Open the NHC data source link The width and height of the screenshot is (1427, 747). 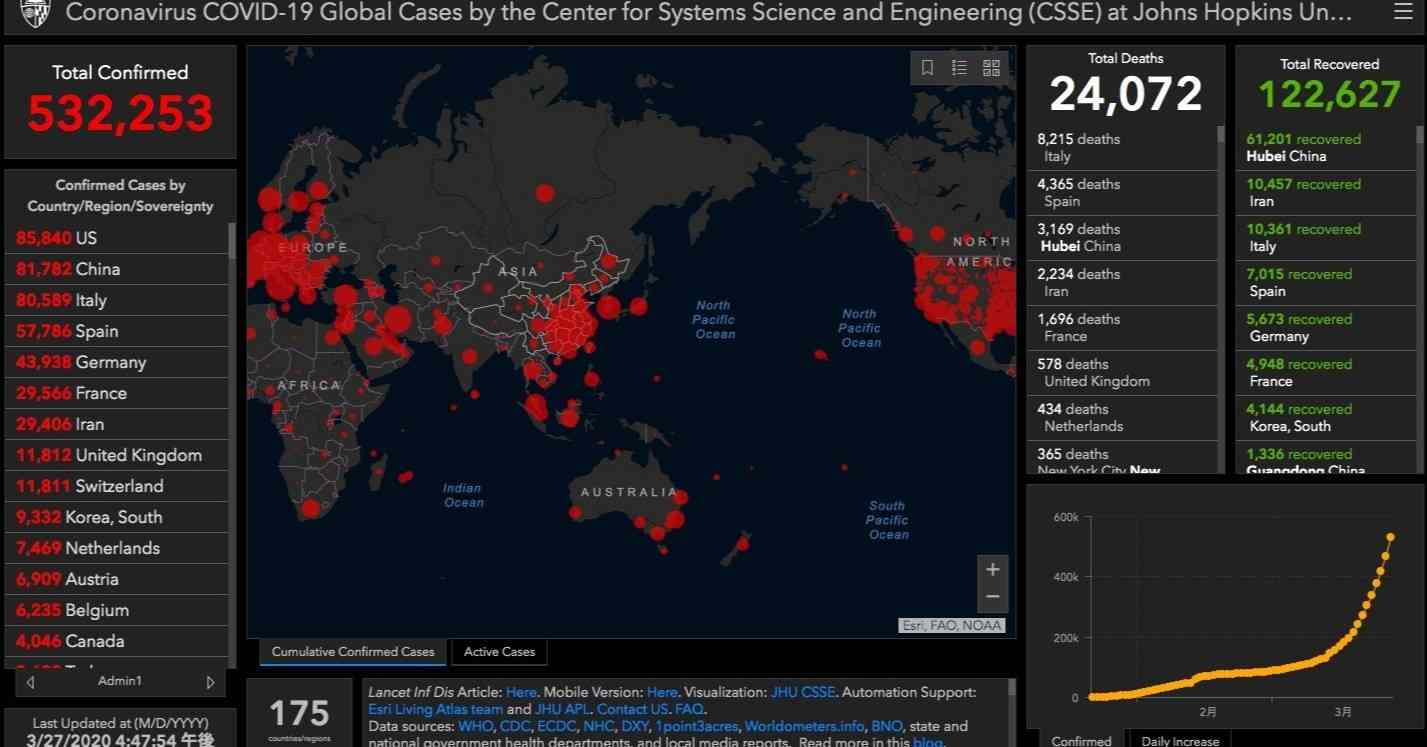598,726
